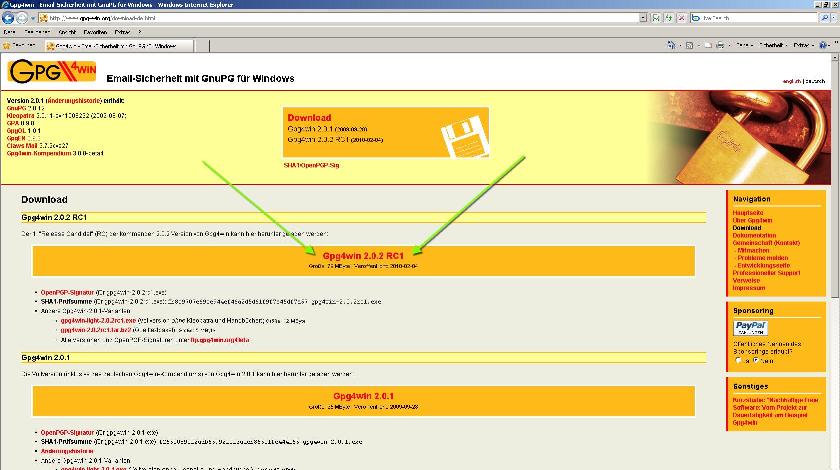This screenshot has width=840, height=470.
Task: Select the Gpg4win browser tab
Action: pyautogui.click(x=118, y=46)
